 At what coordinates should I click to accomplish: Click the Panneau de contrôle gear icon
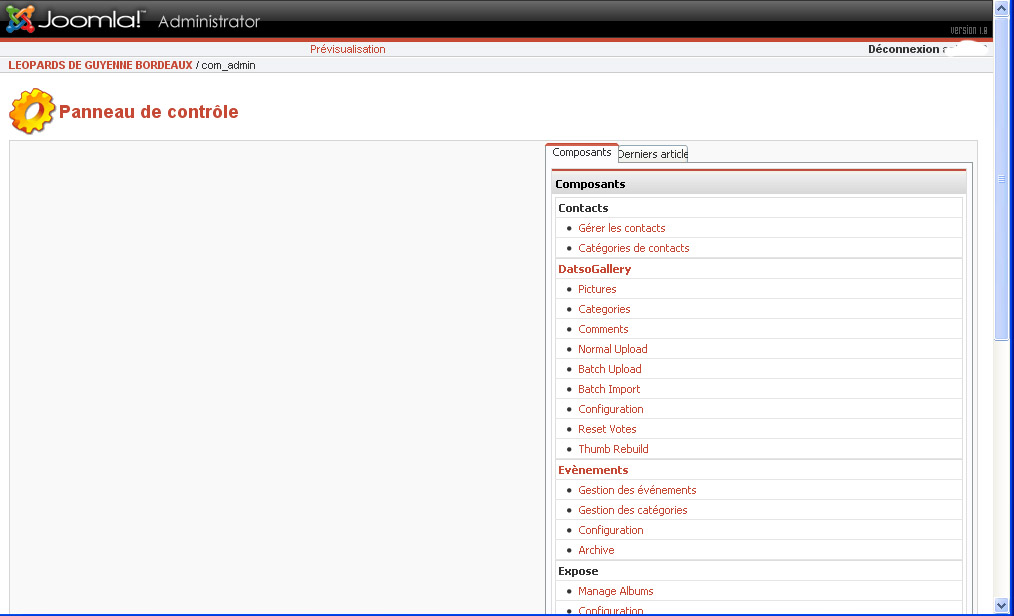(31, 111)
